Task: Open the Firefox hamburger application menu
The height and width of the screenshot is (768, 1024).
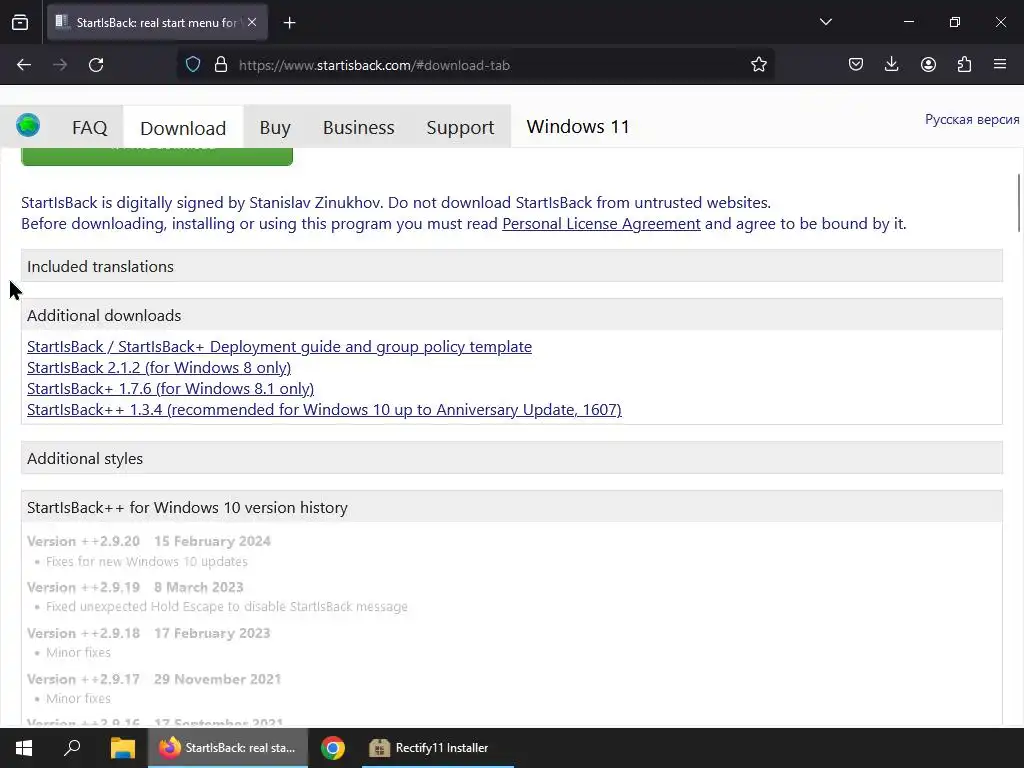Action: (x=1000, y=65)
